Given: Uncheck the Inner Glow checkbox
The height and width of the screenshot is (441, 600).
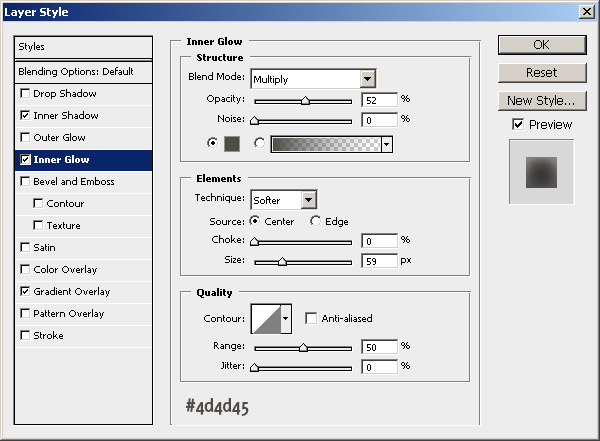Looking at the screenshot, I should 25,160.
